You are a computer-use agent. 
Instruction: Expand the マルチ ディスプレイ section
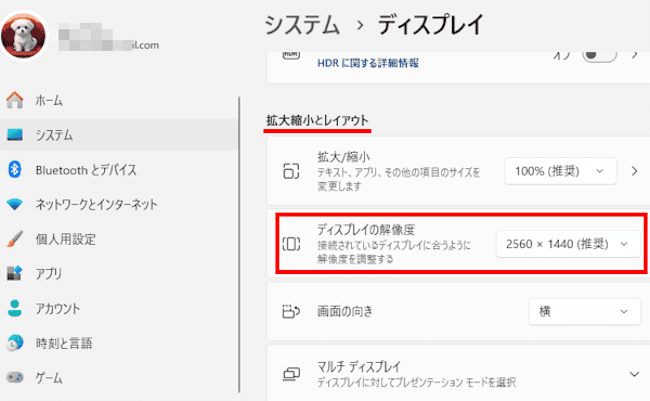pyautogui.click(x=634, y=374)
